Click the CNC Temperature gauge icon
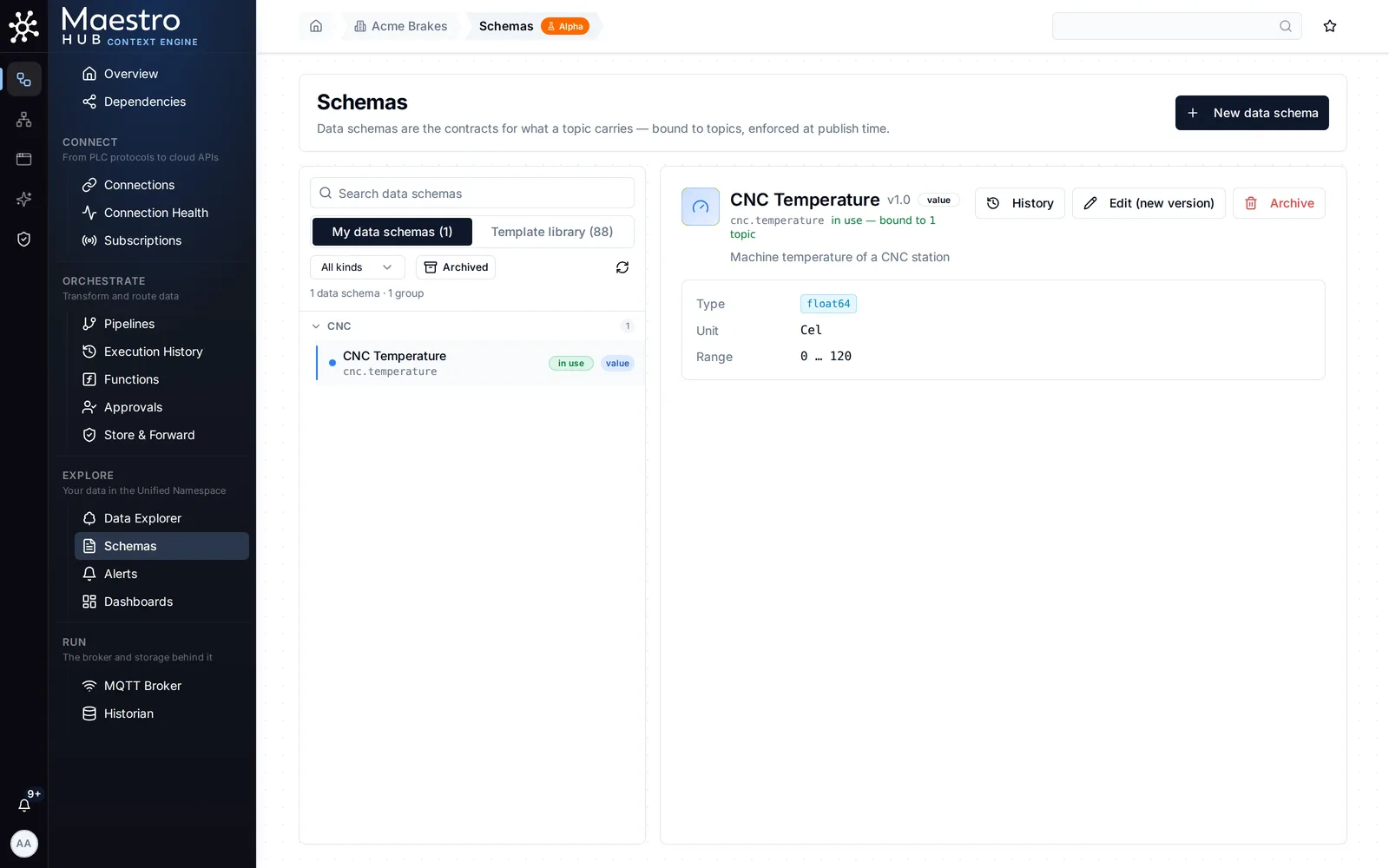The width and height of the screenshot is (1389, 868). click(701, 207)
